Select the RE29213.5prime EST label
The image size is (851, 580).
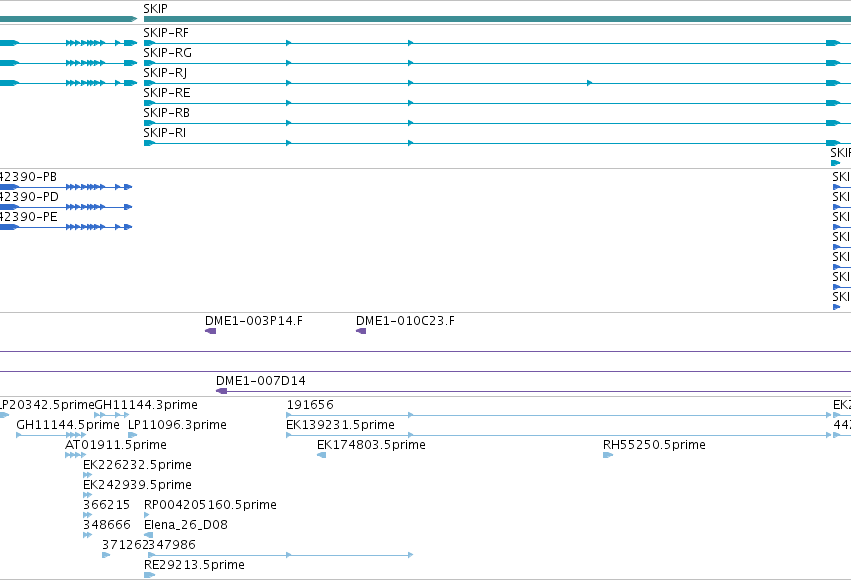click(194, 565)
